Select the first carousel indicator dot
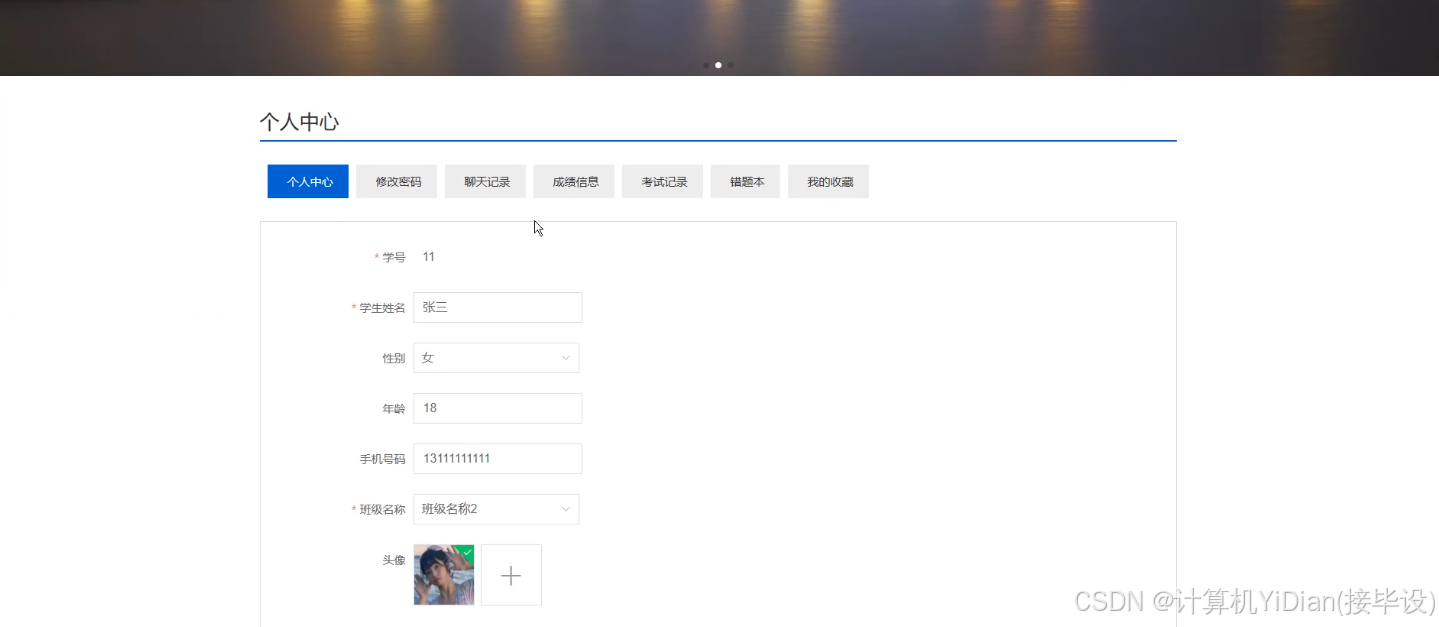 click(706, 65)
